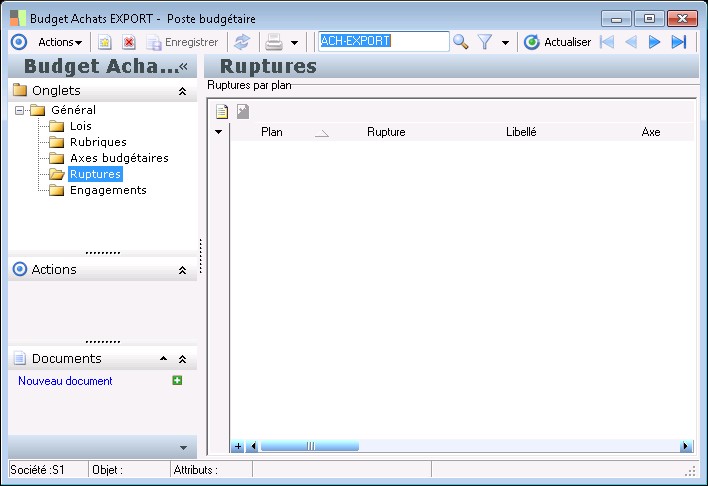The width and height of the screenshot is (708, 486).
Task: Click the Objet : status field
Action: coord(130,470)
